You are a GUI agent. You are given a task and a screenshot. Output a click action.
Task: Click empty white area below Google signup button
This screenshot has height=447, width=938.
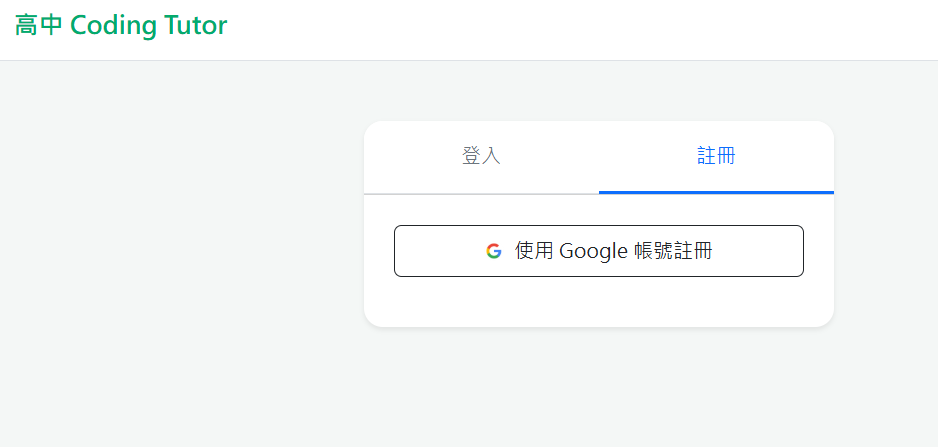pos(598,300)
